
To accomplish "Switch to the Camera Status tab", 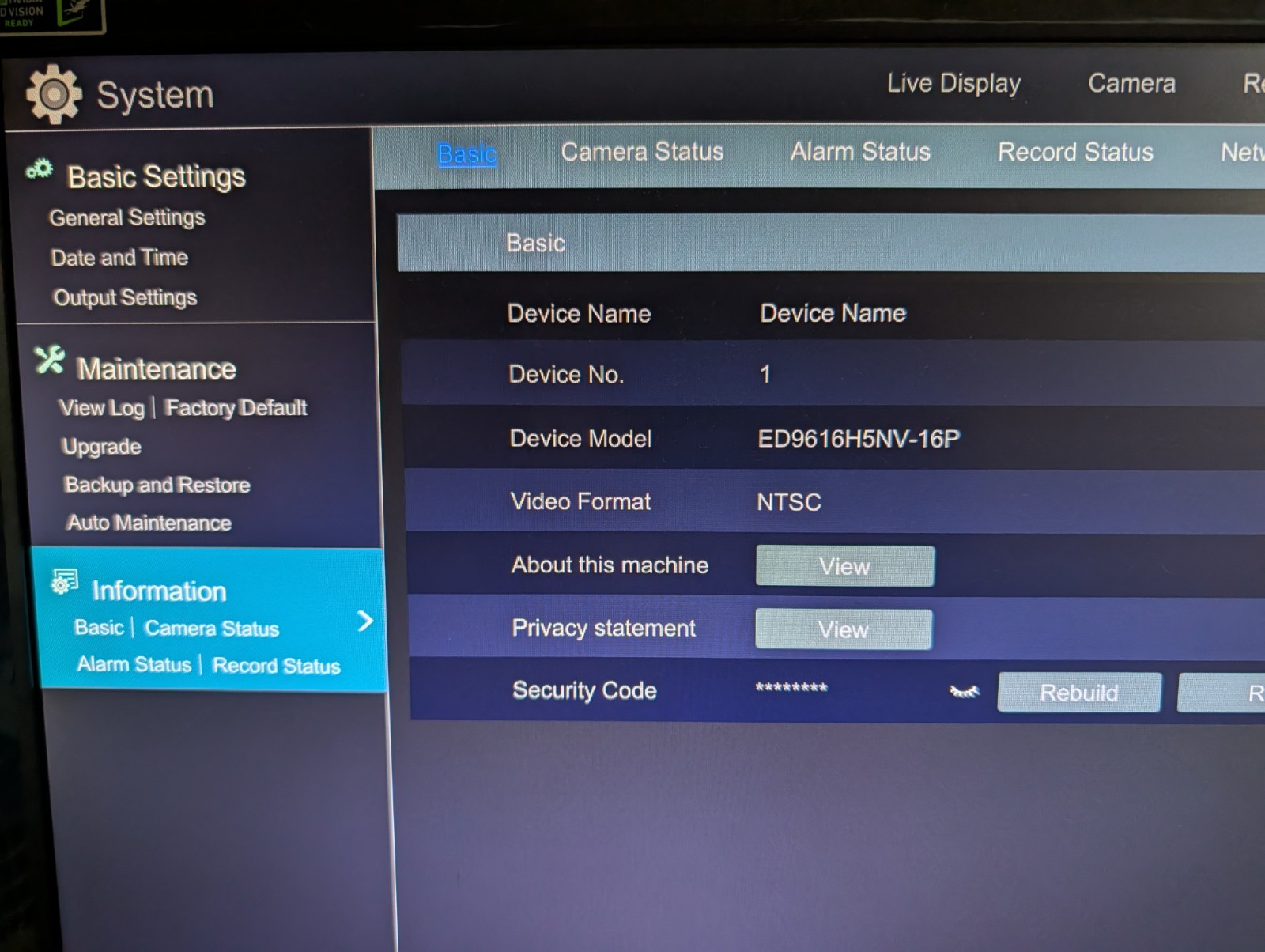I will tap(642, 151).
